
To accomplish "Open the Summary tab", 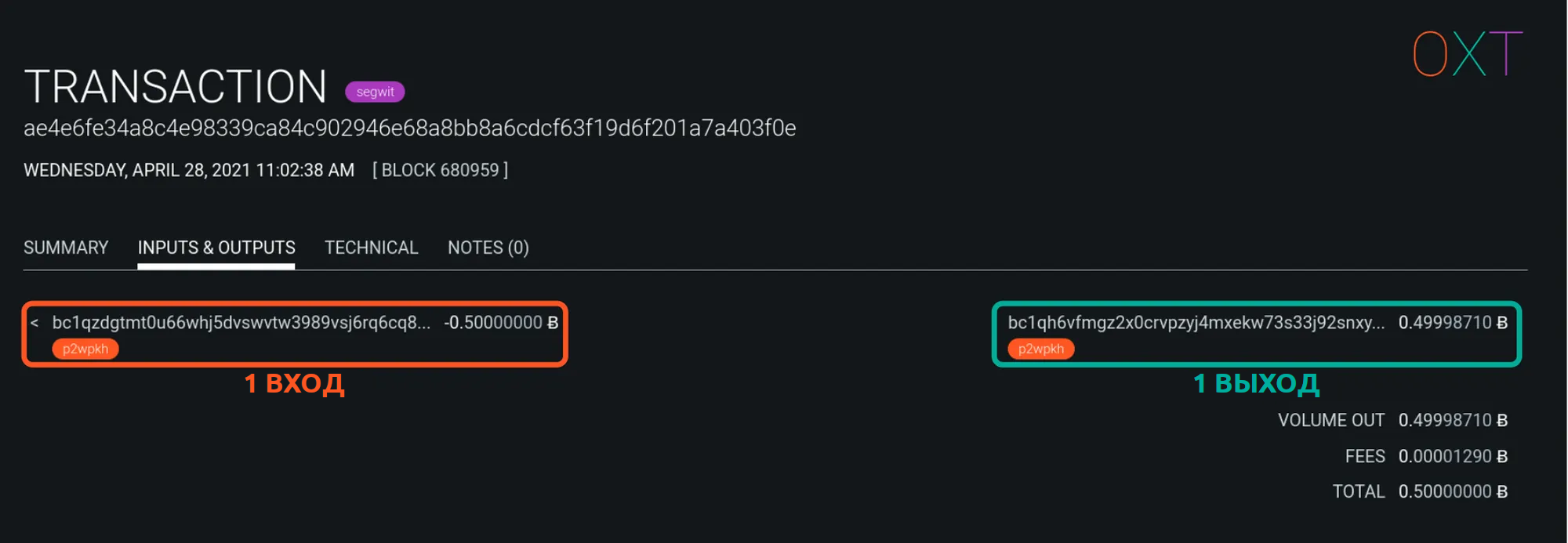I will [66, 248].
